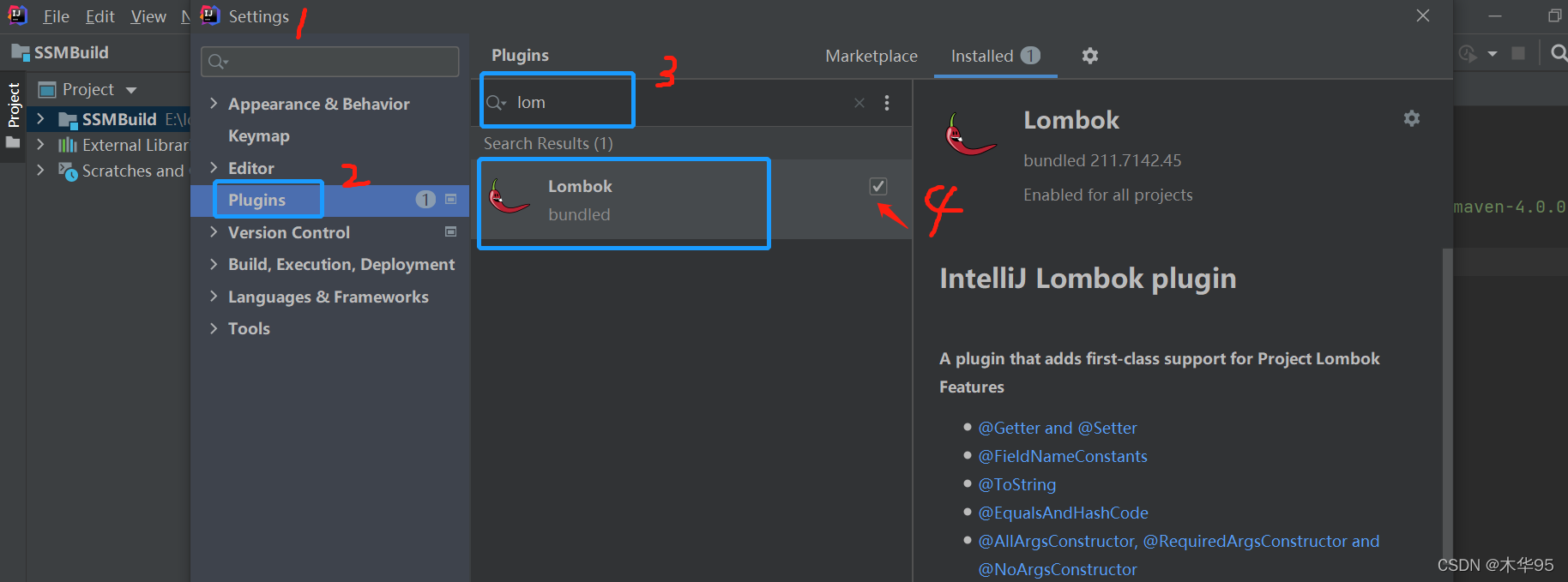Uncheck the Lombok plugin enabled checkbox
The height and width of the screenshot is (582, 1568).
coord(878,186)
